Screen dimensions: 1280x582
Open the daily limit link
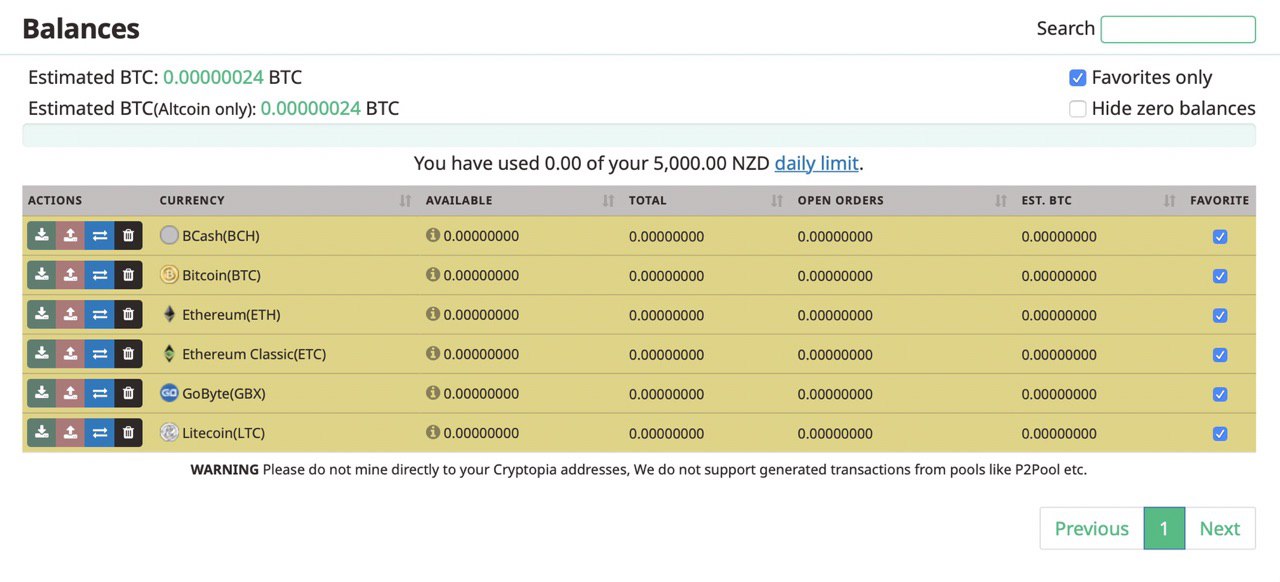pos(816,163)
